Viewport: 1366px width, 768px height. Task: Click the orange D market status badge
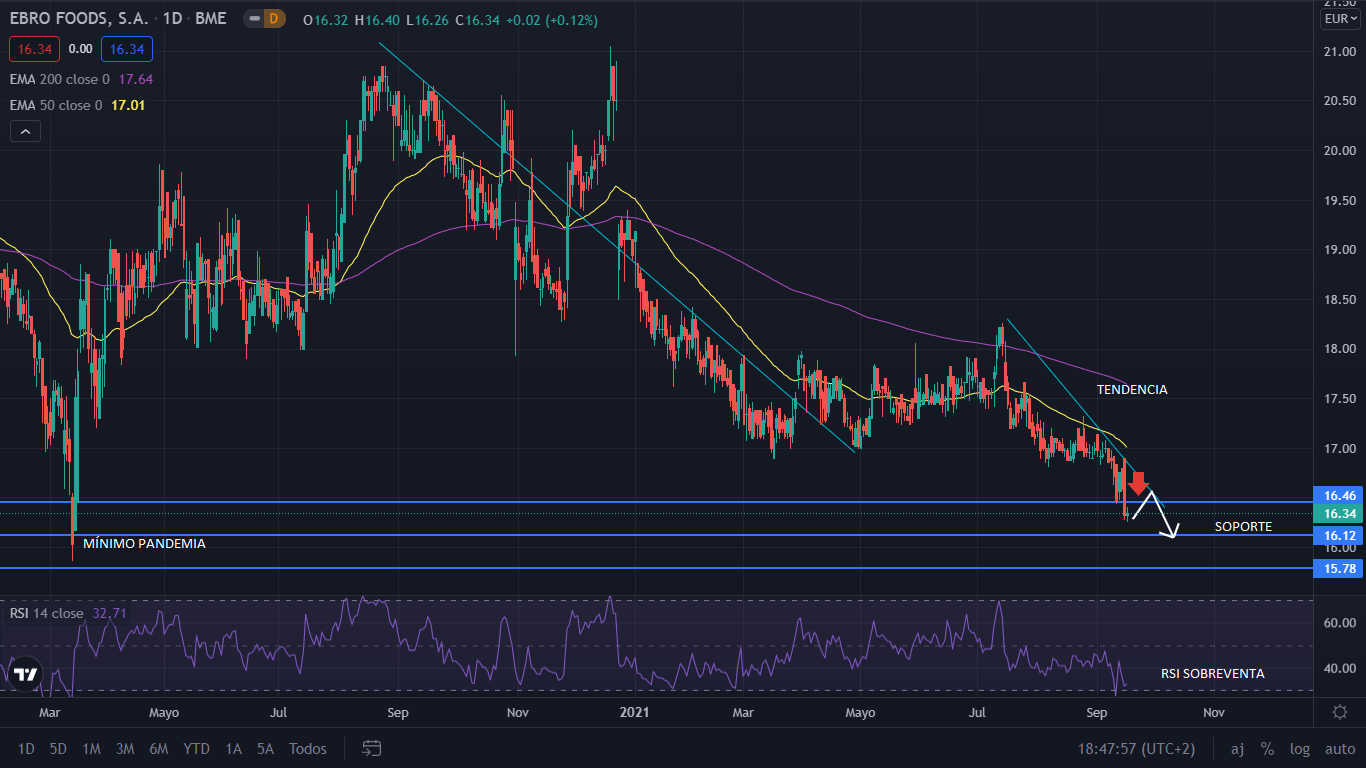(275, 19)
